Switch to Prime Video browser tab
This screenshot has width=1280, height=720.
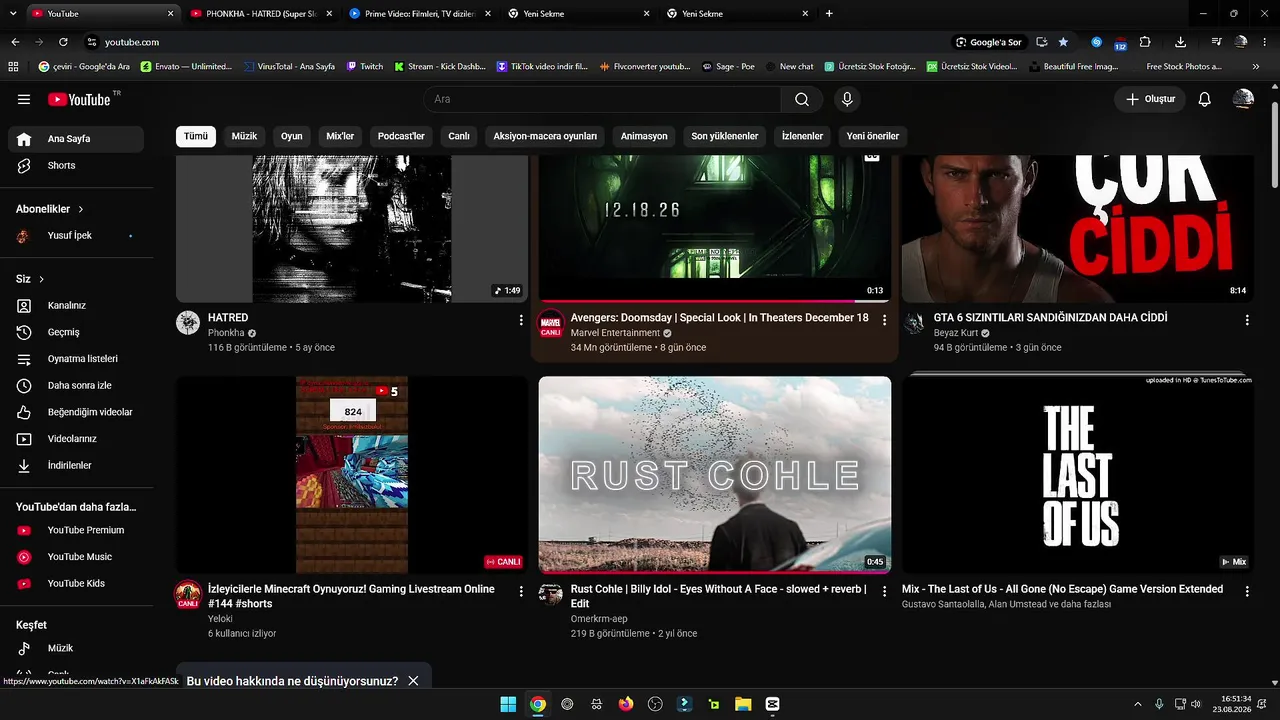(x=418, y=14)
